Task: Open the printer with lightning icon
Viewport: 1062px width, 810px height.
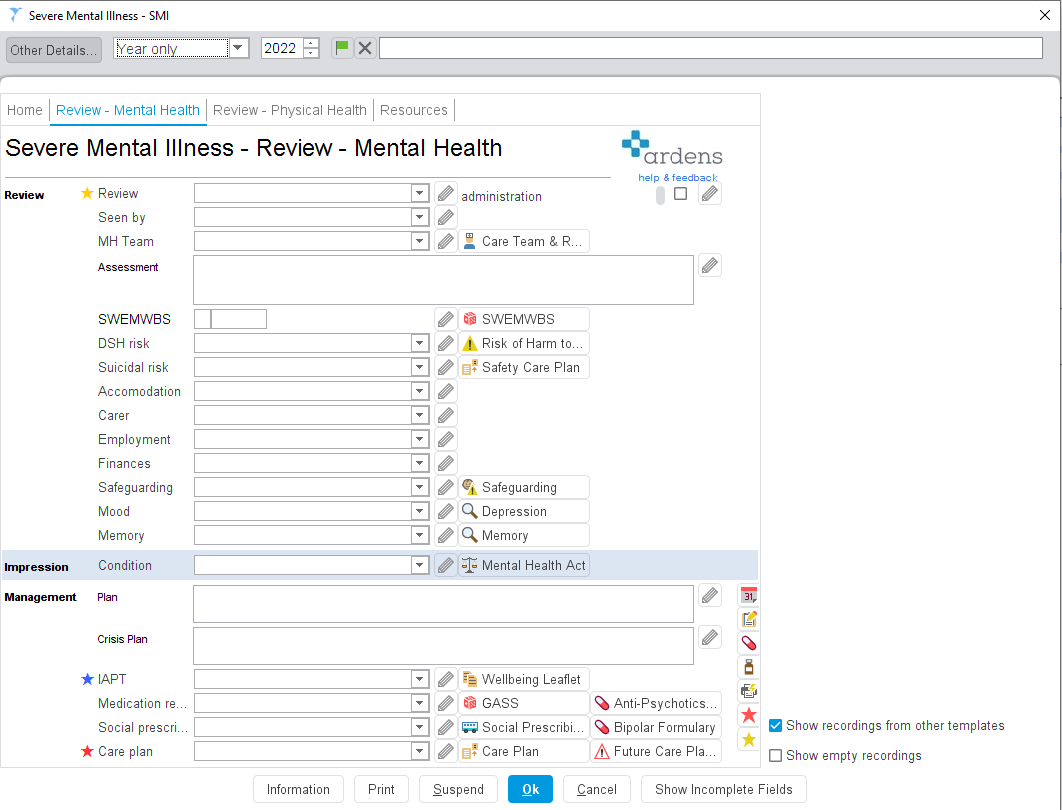Action: 749,691
